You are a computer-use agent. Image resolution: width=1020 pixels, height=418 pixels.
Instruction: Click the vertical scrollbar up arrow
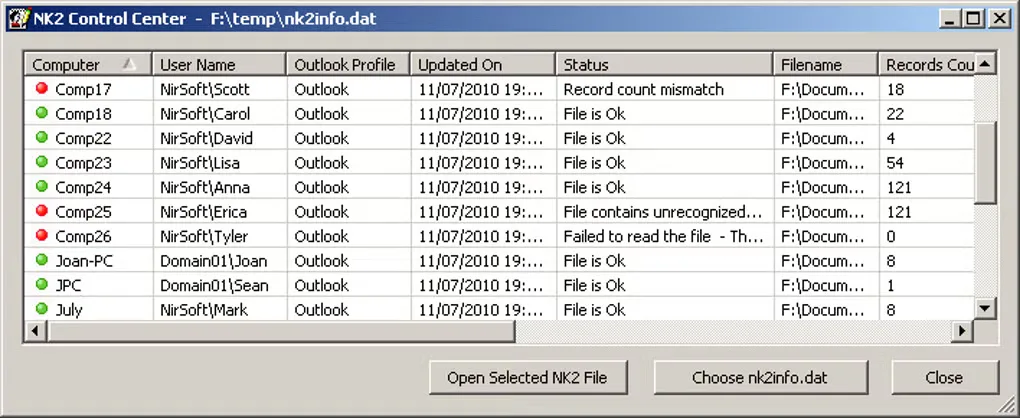click(986, 64)
